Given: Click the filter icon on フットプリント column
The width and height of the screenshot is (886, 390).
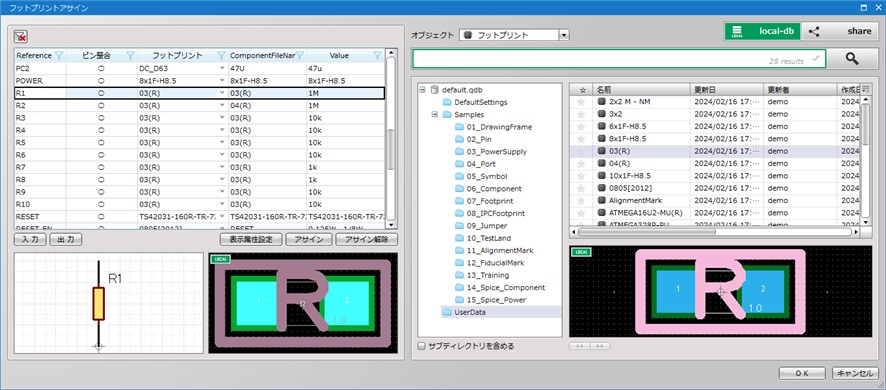Looking at the screenshot, I should coord(222,55).
